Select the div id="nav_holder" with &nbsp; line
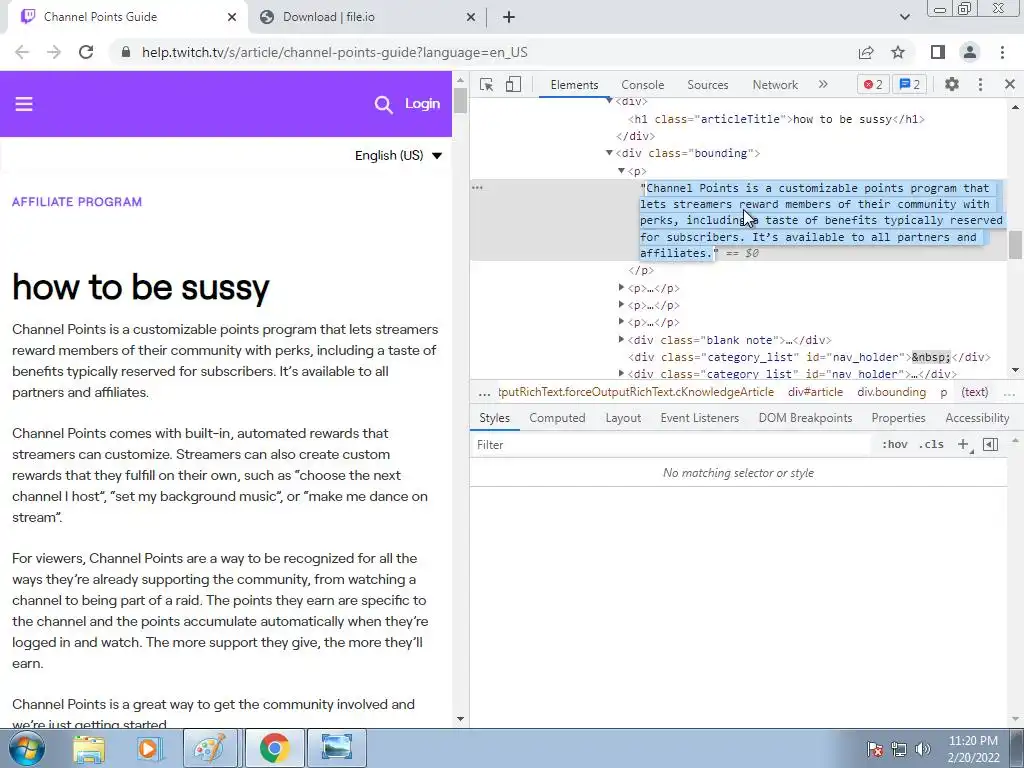 click(x=809, y=357)
